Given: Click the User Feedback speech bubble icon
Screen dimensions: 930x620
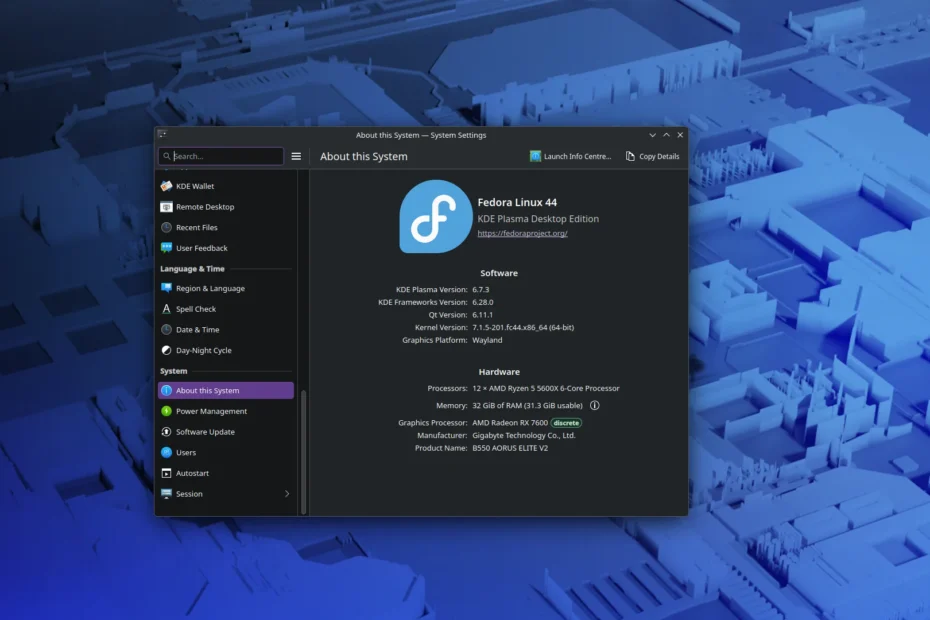Looking at the screenshot, I should (166, 248).
